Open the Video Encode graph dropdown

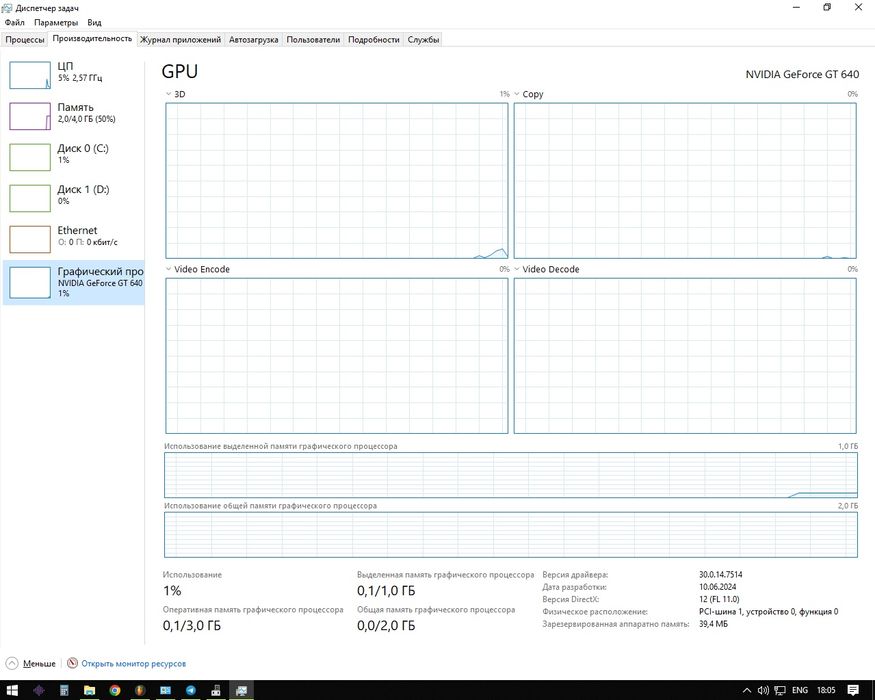coord(169,269)
